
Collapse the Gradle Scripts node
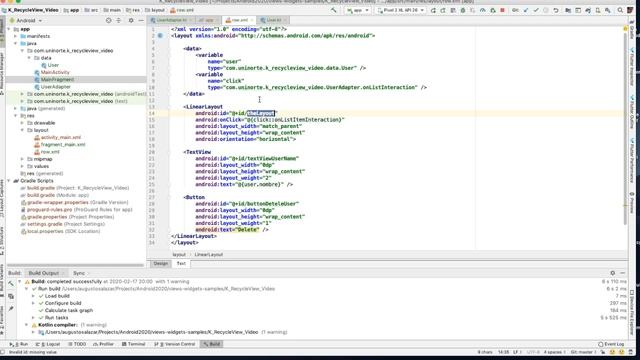click(x=9, y=180)
